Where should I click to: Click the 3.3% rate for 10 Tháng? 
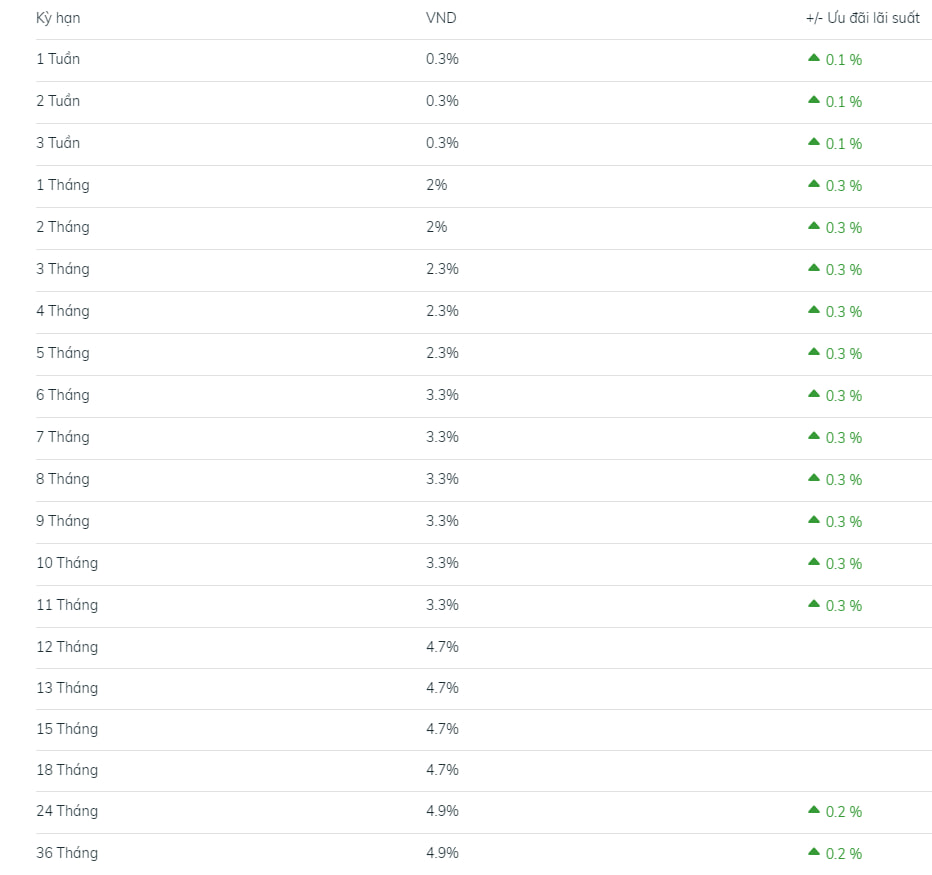click(442, 563)
